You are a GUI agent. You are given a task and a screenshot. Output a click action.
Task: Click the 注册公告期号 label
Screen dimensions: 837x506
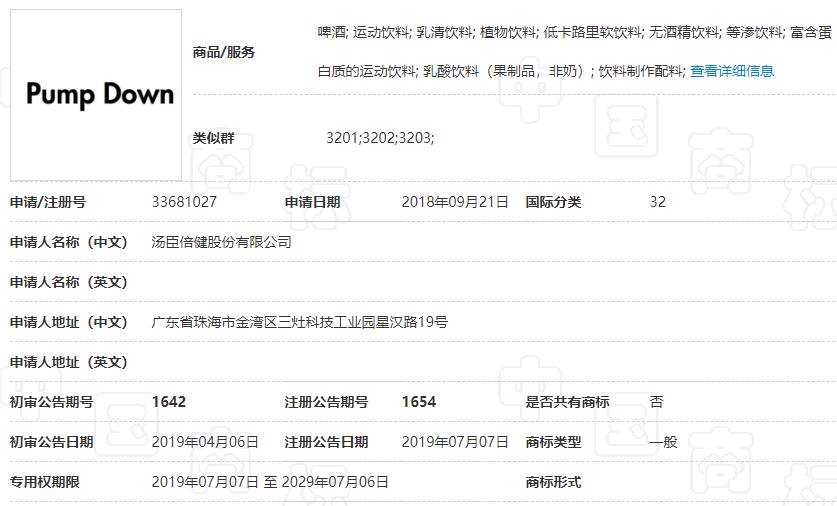326,402
